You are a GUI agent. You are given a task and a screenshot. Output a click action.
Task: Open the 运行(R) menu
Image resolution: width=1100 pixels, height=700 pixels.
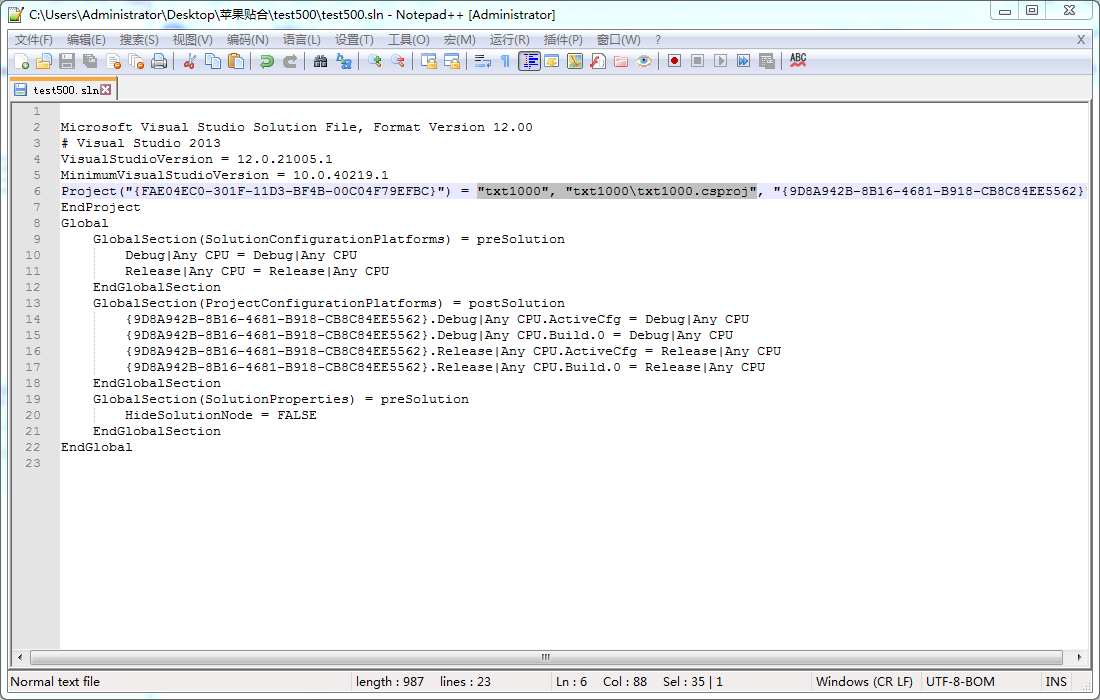tap(510, 40)
